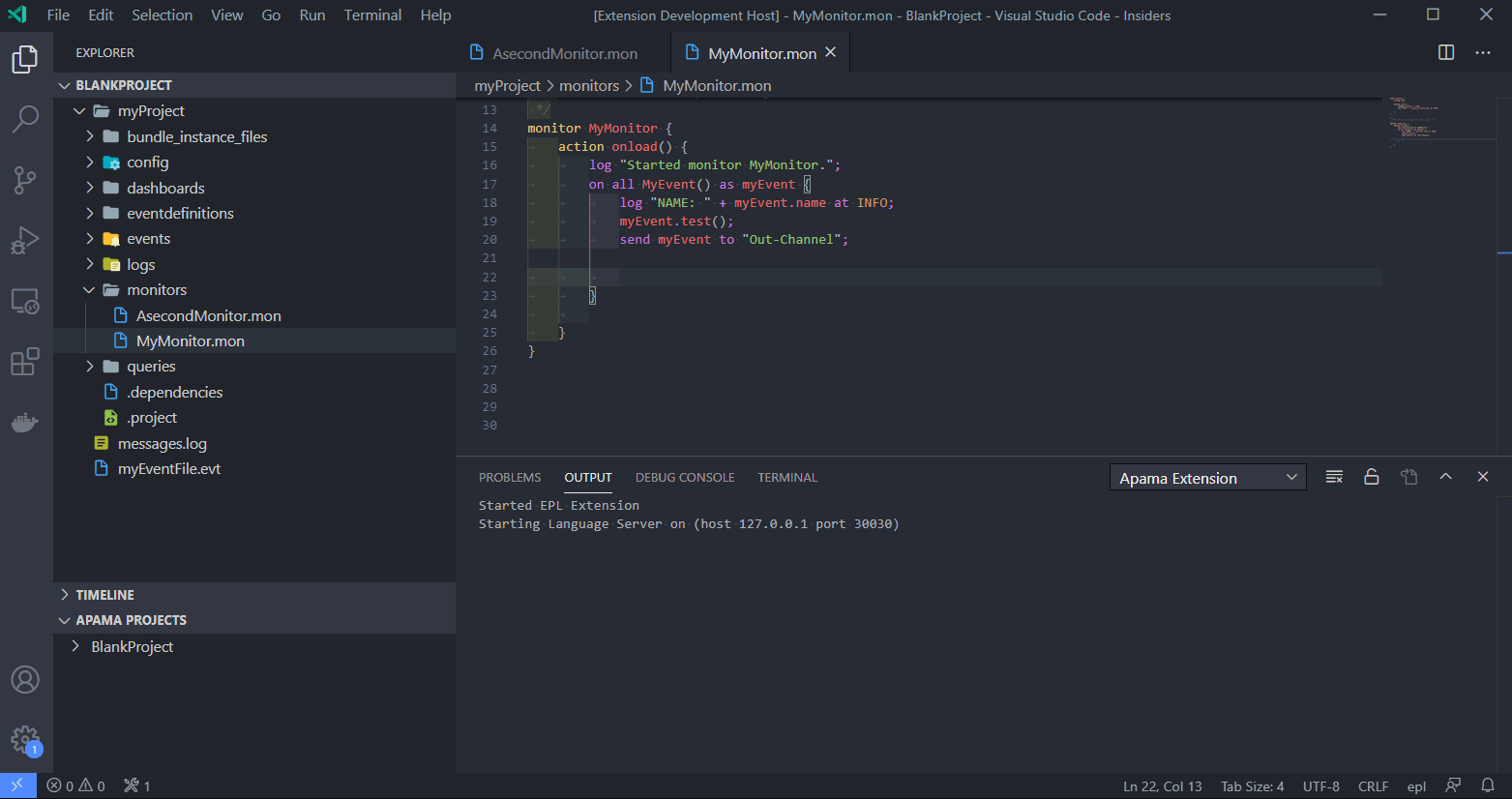Open the Help menu

coord(435,15)
